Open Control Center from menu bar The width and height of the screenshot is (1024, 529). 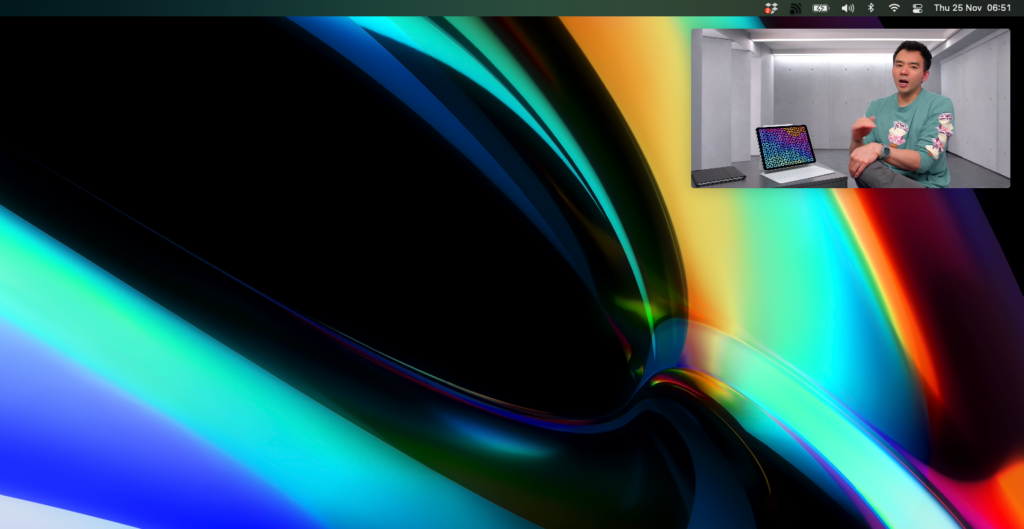(918, 8)
